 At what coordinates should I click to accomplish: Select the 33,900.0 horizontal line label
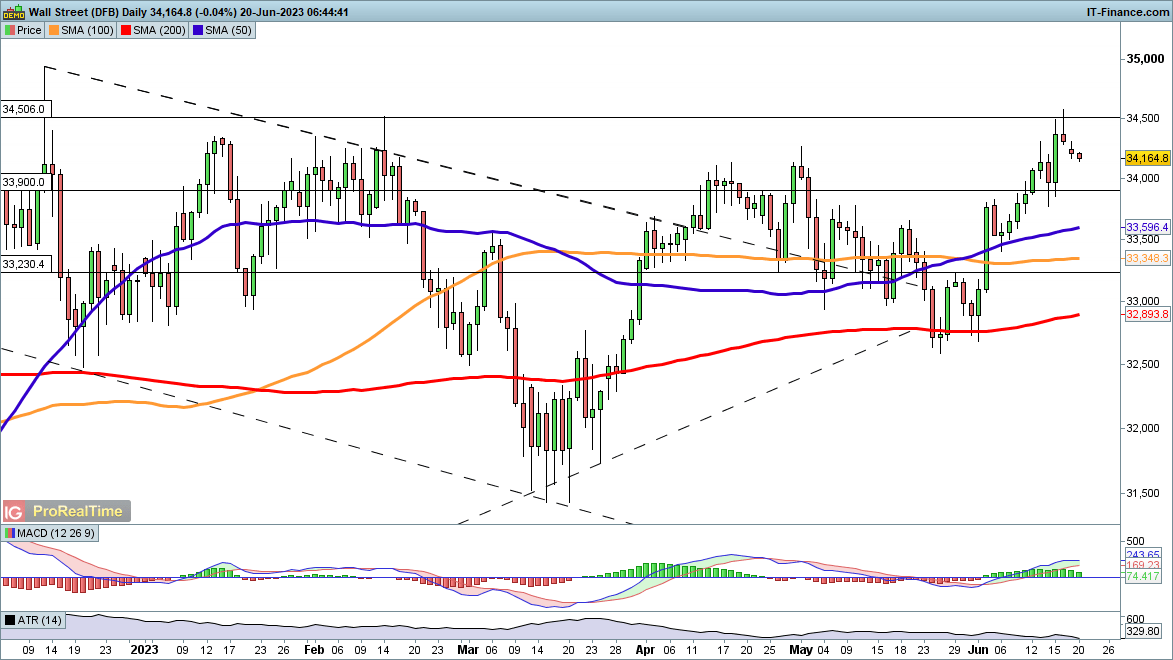24,182
